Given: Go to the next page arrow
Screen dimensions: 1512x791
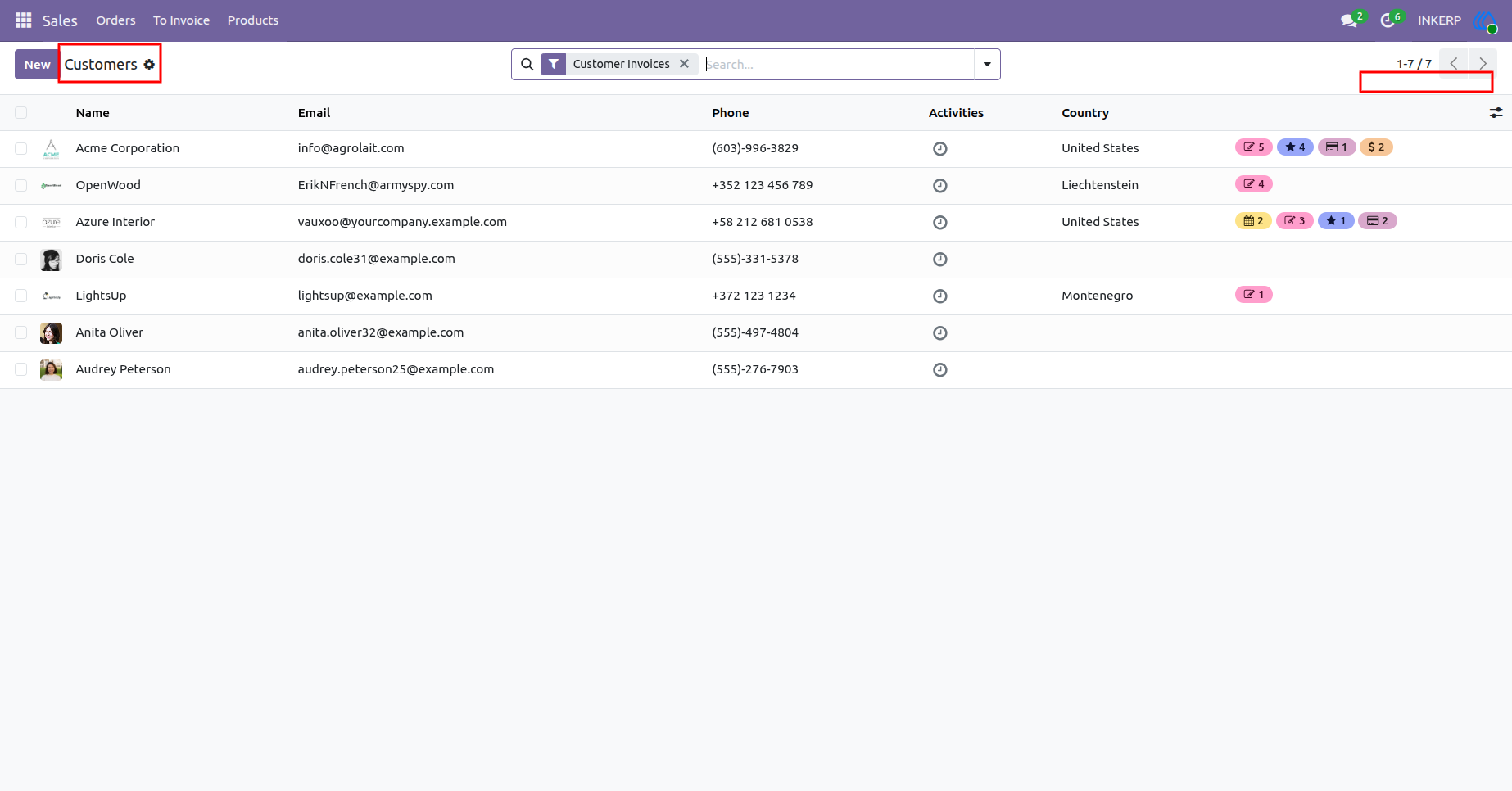Looking at the screenshot, I should [1483, 63].
